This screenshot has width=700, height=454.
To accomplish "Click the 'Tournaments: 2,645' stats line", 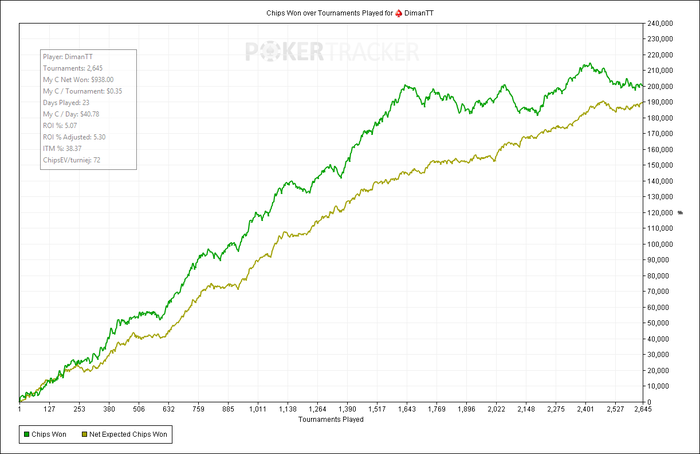I will click(73, 68).
